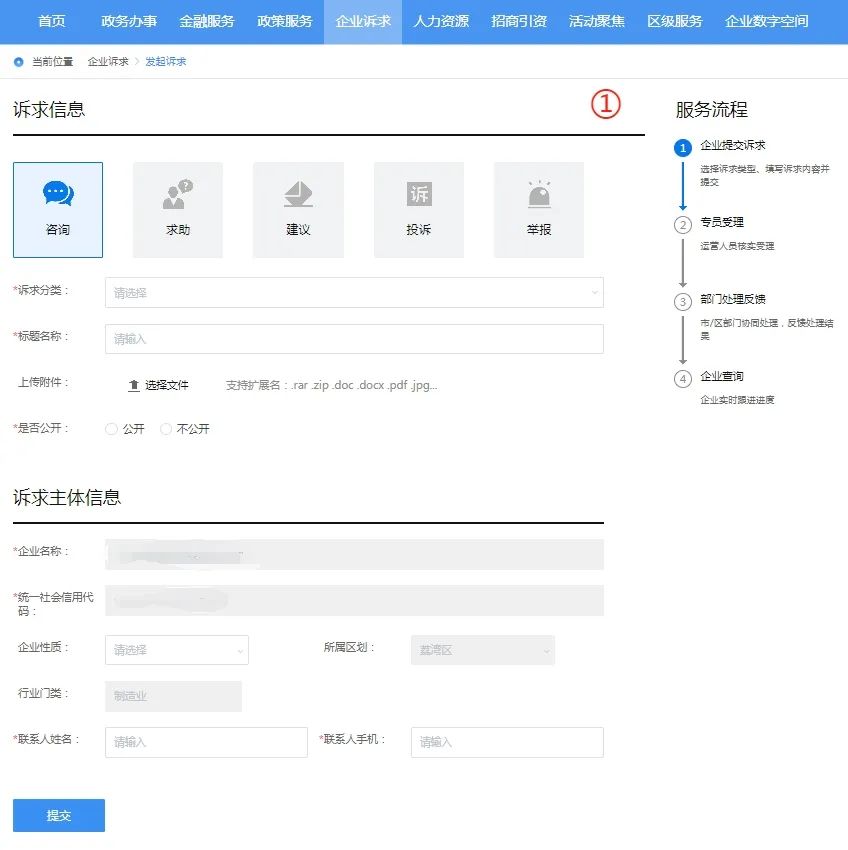Click the 诉求主体信息 section heading
Image resolution: width=848 pixels, height=850 pixels.
pyautogui.click(x=67, y=498)
